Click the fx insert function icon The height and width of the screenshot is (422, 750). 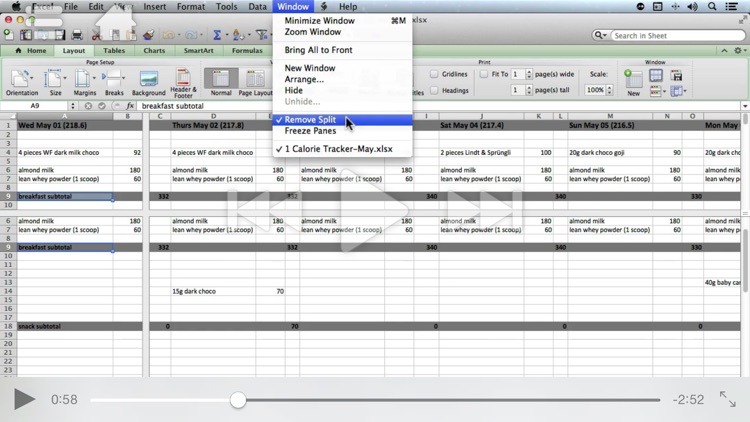130,106
